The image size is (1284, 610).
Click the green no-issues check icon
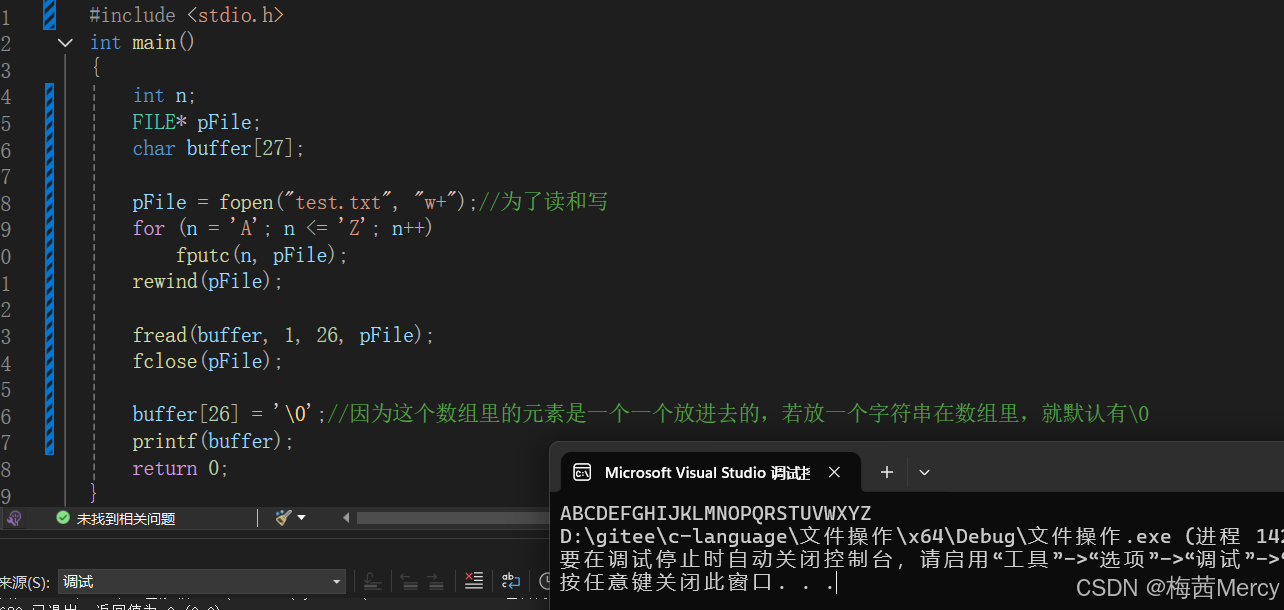pos(63,518)
